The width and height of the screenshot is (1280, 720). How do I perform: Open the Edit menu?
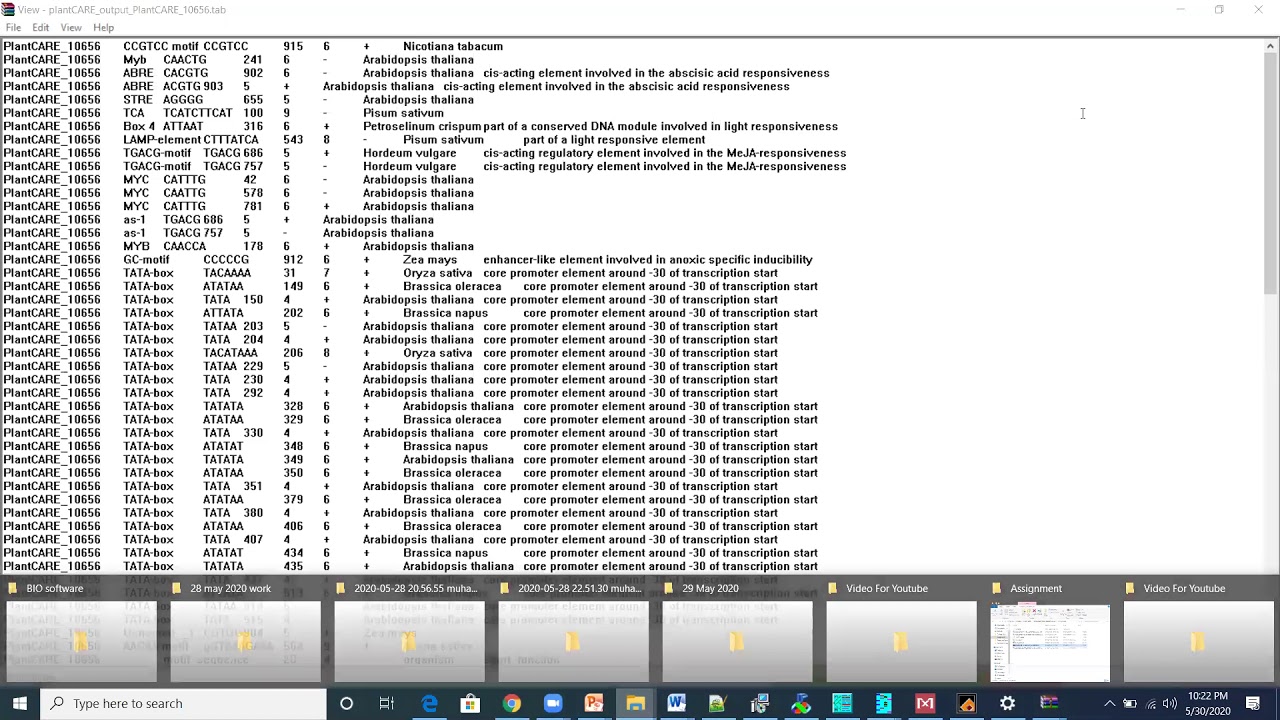41,27
